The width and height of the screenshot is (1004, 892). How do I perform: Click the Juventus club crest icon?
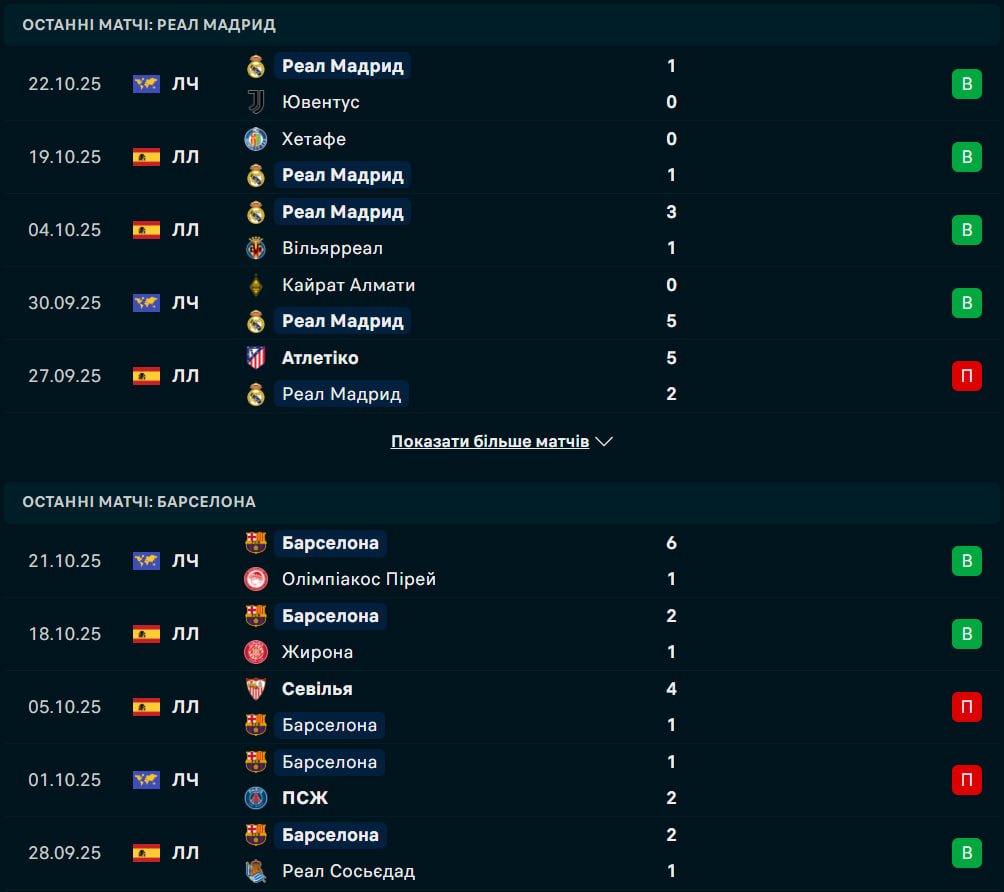tap(256, 102)
